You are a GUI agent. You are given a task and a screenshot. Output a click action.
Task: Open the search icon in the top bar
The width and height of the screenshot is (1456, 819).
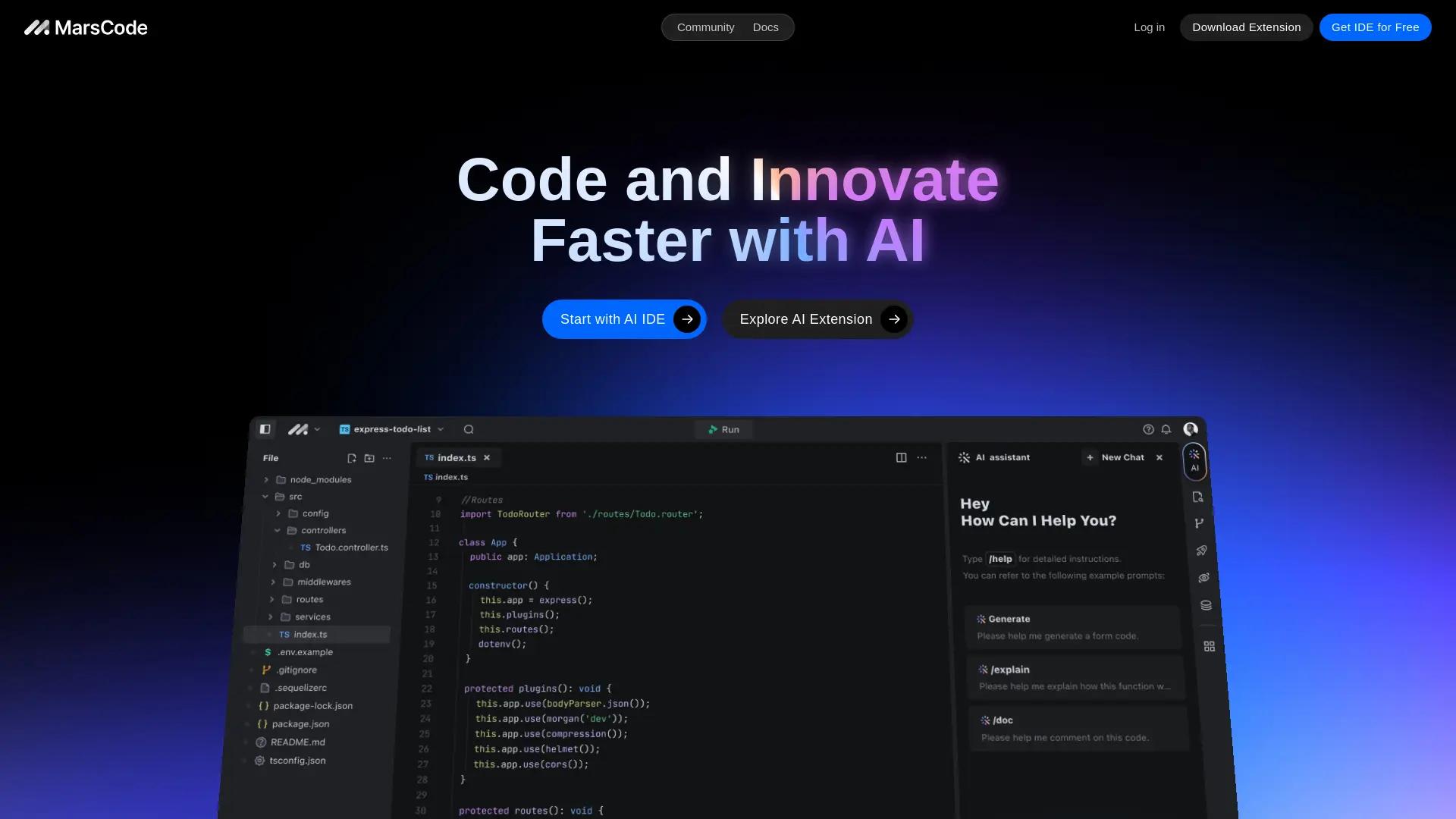(x=469, y=429)
